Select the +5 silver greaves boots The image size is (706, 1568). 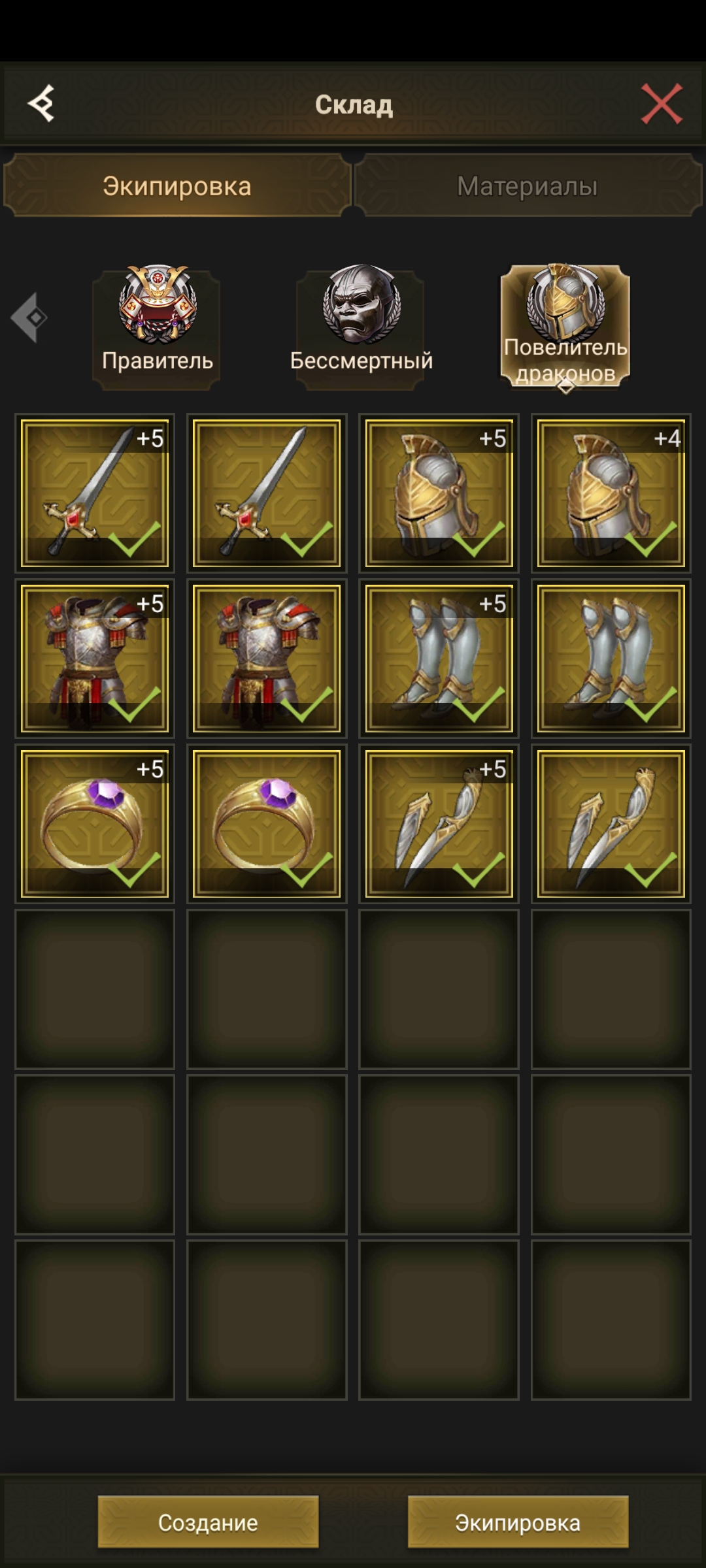[439, 659]
